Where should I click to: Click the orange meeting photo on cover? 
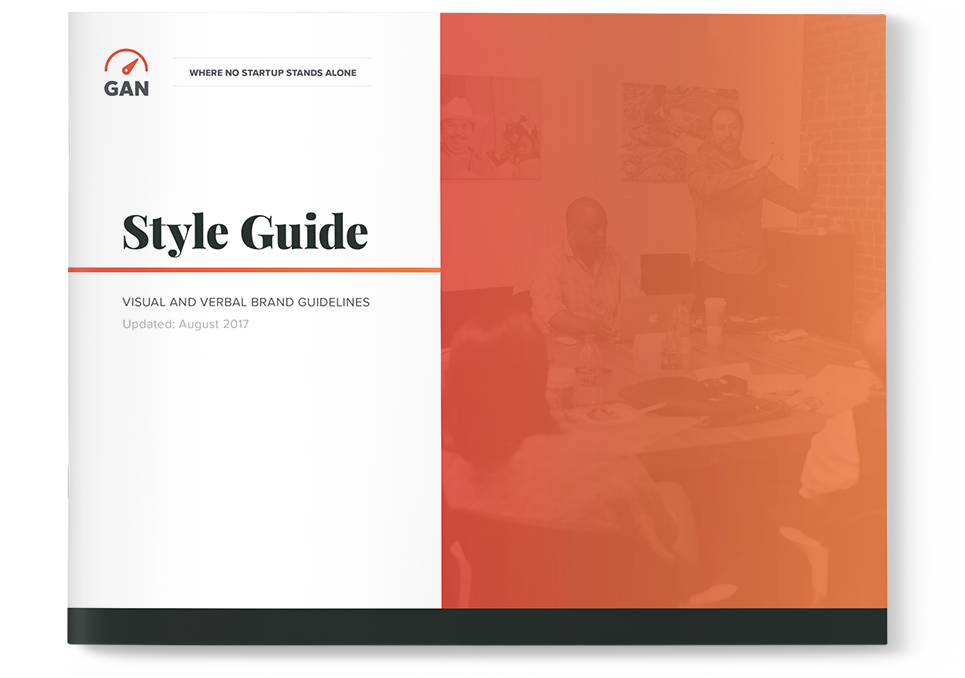coord(663,311)
